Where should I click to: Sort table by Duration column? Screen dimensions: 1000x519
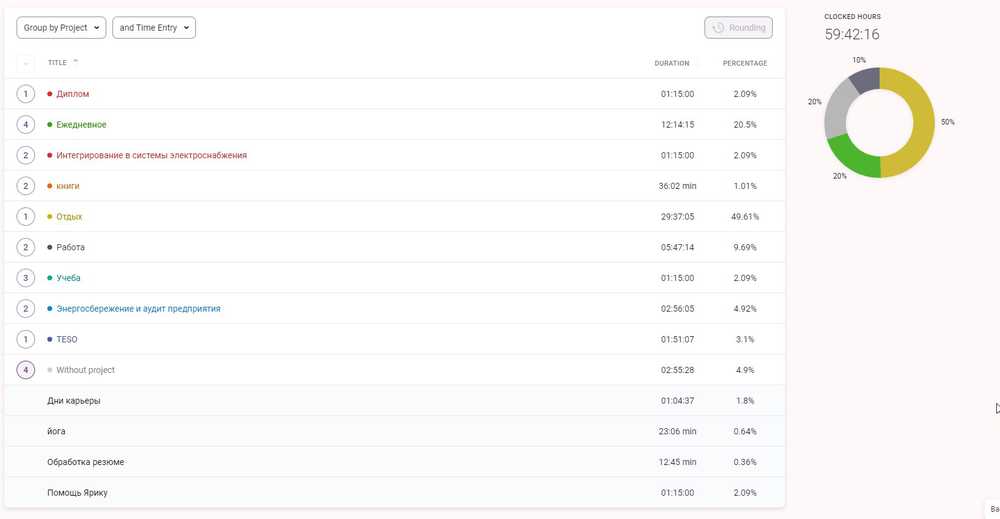click(x=671, y=63)
